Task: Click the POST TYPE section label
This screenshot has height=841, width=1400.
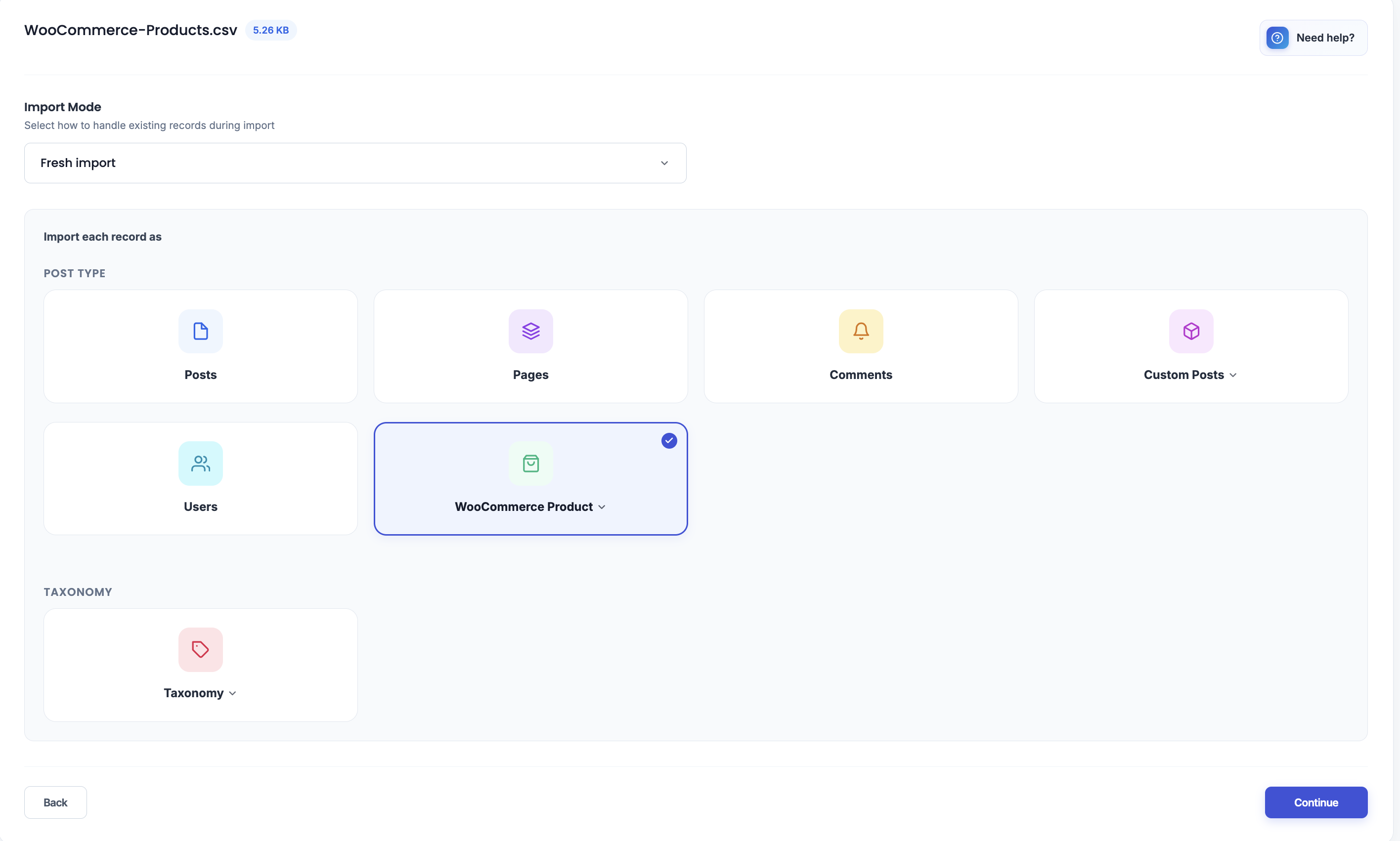Action: click(x=74, y=273)
